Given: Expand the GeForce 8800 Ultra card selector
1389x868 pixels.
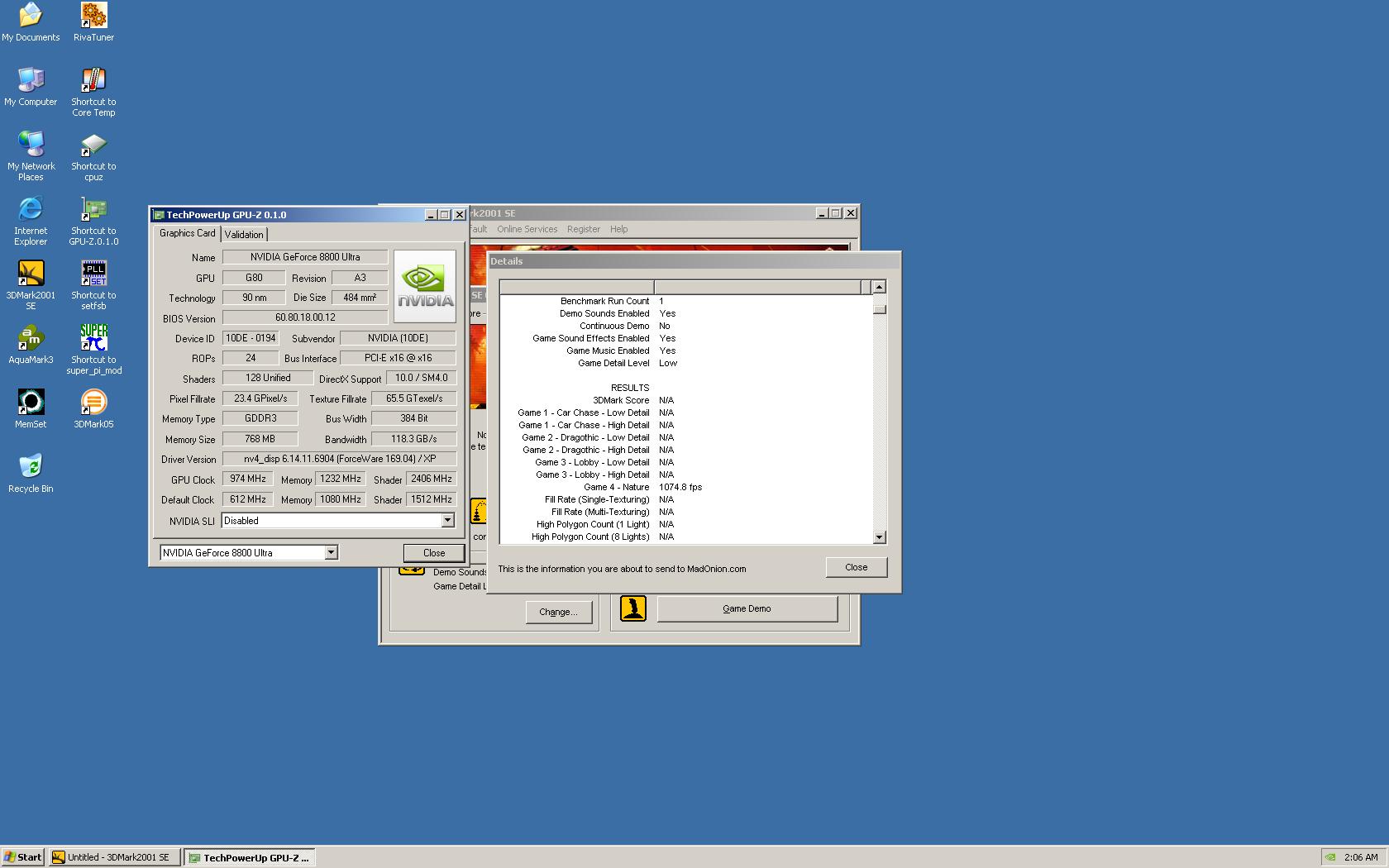Looking at the screenshot, I should [x=331, y=552].
